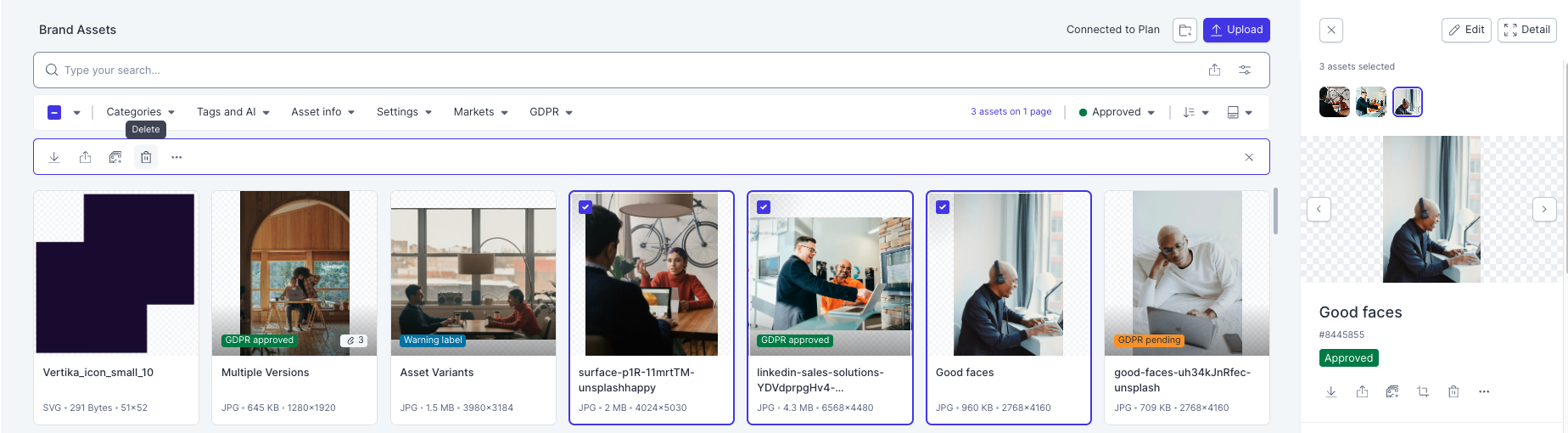Click the '3 assets on 1 page' link
The height and width of the screenshot is (433, 1568).
pyautogui.click(x=1011, y=111)
